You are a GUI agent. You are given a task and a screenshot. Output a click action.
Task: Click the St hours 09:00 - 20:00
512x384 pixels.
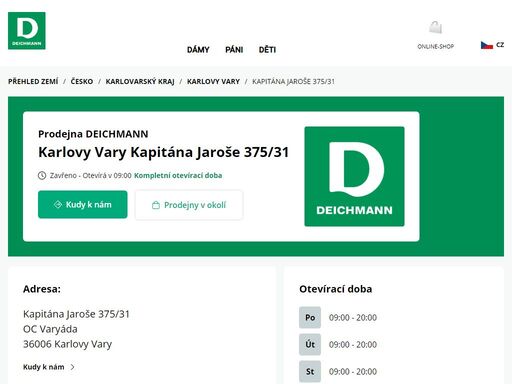click(x=353, y=372)
